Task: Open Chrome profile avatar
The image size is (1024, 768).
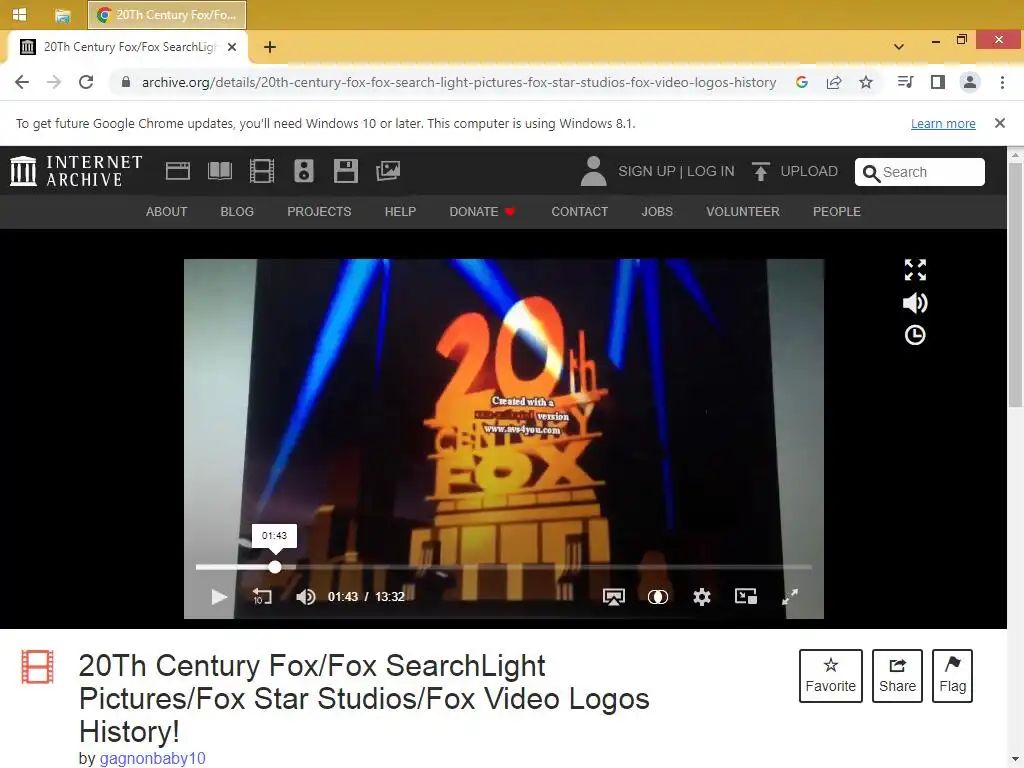Action: (x=970, y=82)
